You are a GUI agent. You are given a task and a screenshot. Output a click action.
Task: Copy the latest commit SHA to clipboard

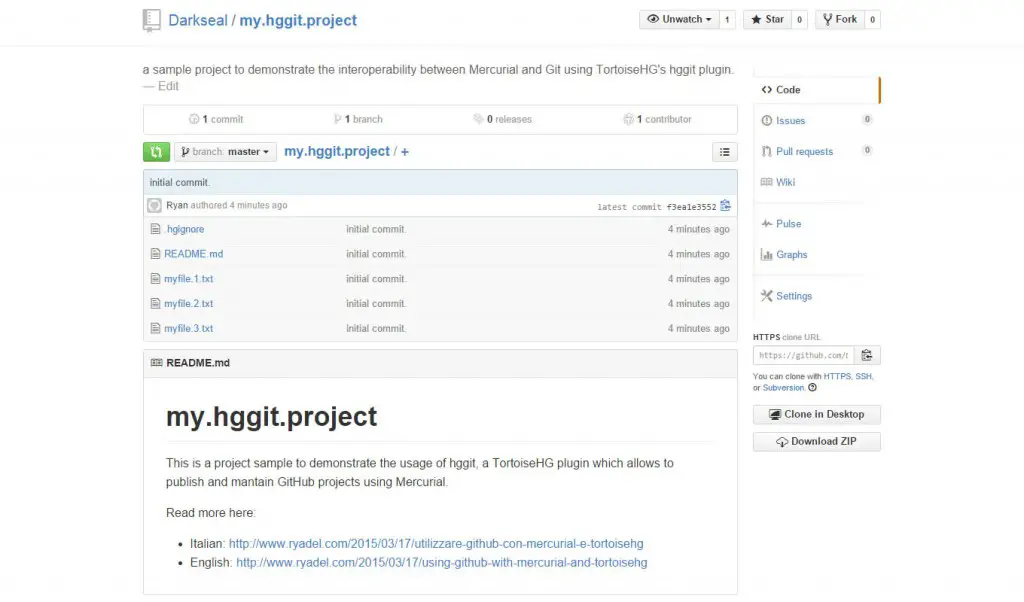pos(725,206)
